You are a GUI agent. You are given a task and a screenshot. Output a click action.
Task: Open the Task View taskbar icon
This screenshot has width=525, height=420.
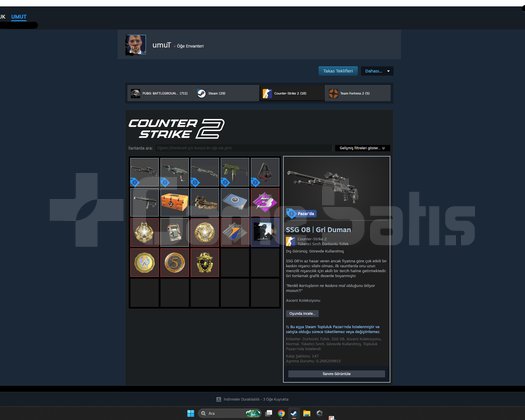[269, 413]
